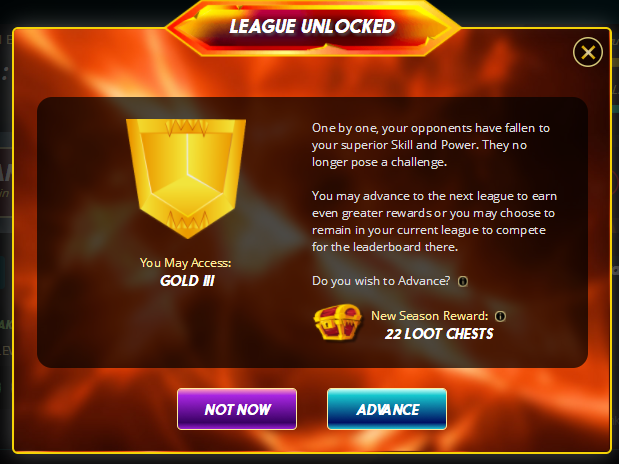619x464 pixels.
Task: Open info icon next to New Season Reward
Action: (500, 316)
